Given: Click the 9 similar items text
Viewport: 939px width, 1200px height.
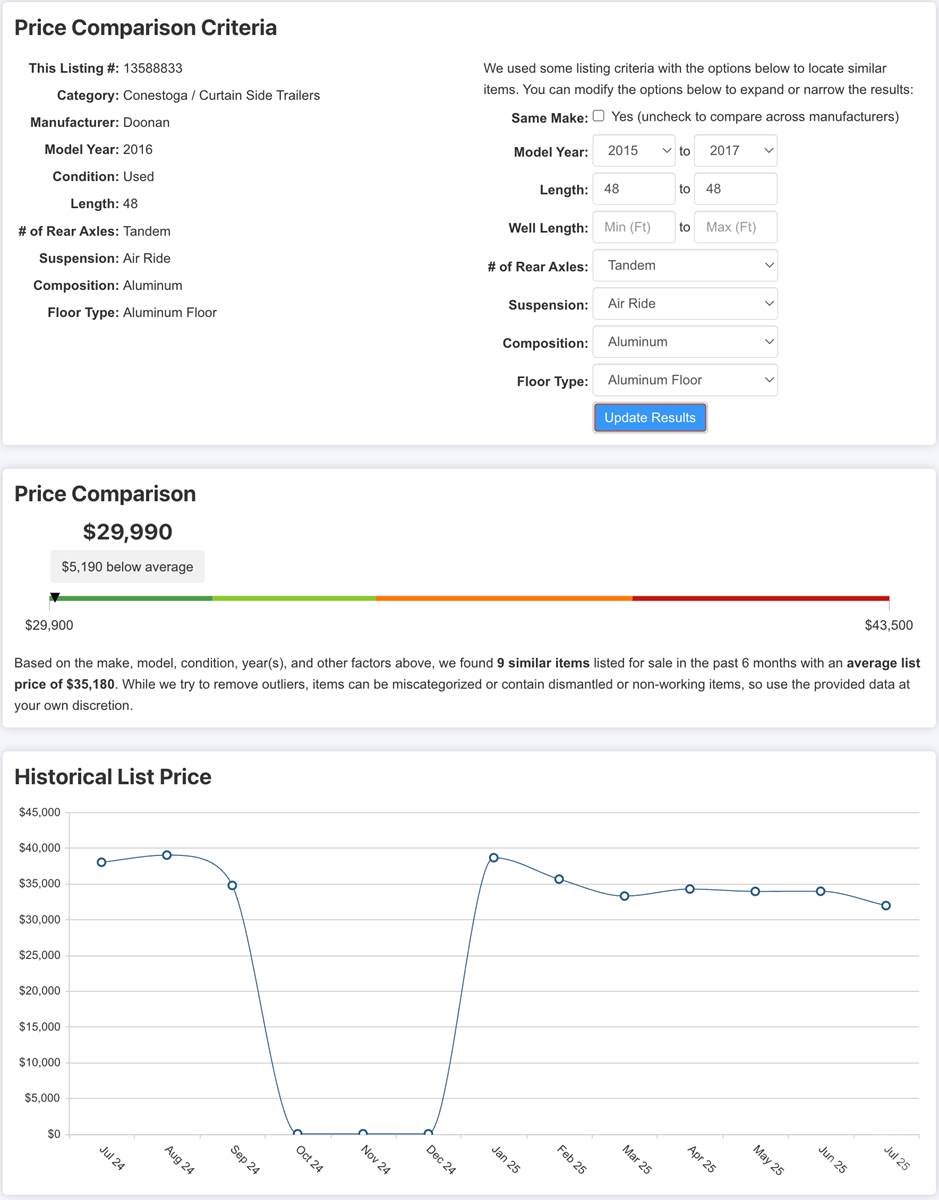Looking at the screenshot, I should (542, 663).
